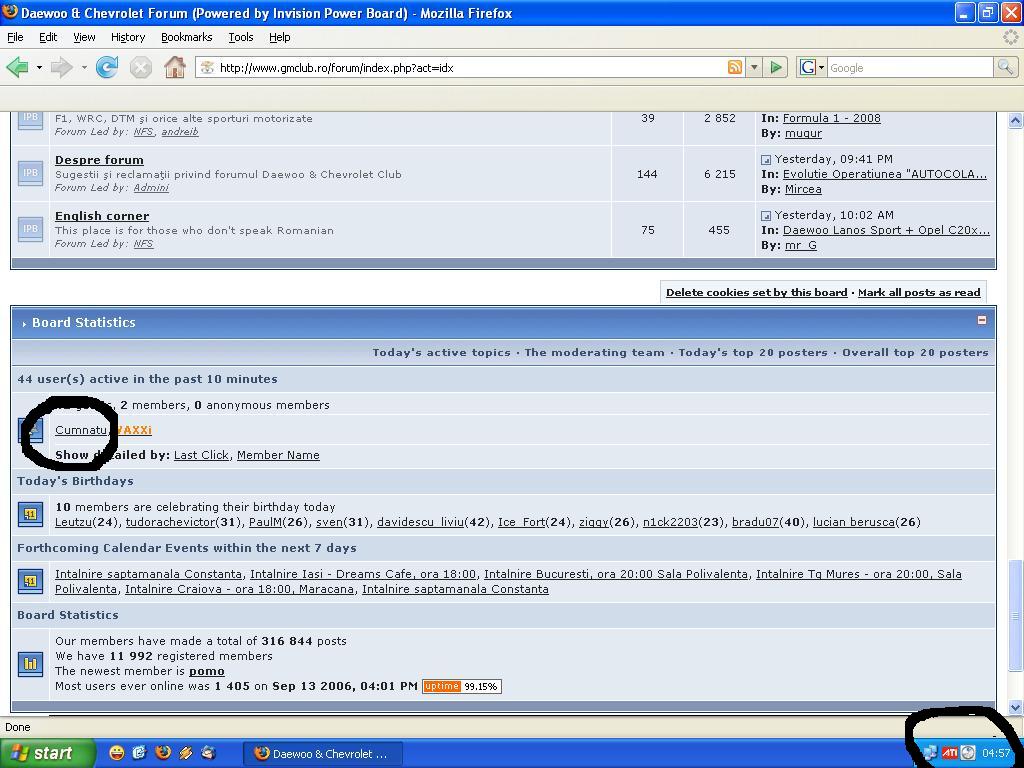
Task: Open the Bookmarks menu
Action: point(187,37)
